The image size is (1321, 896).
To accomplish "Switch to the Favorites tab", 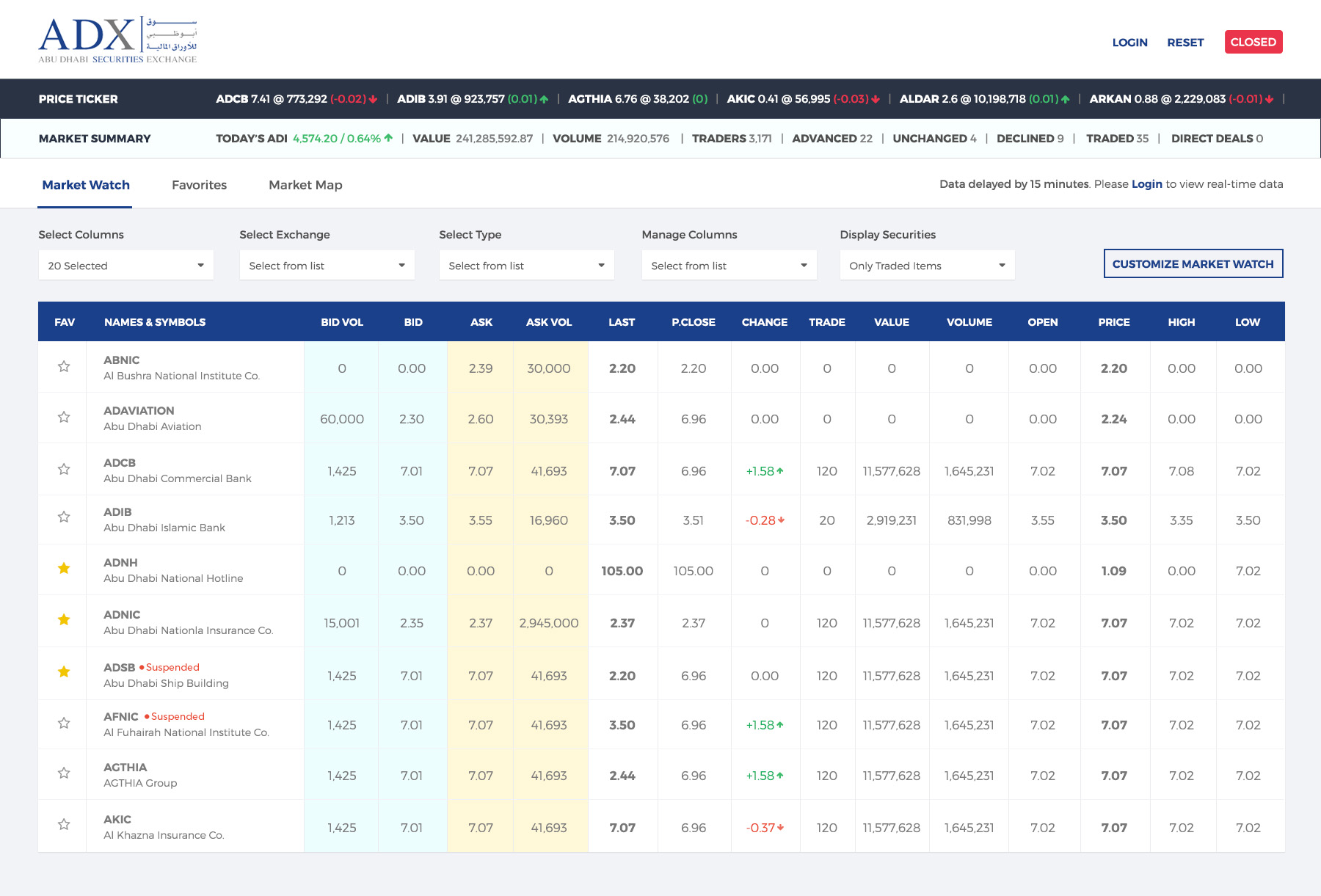I will [x=199, y=185].
